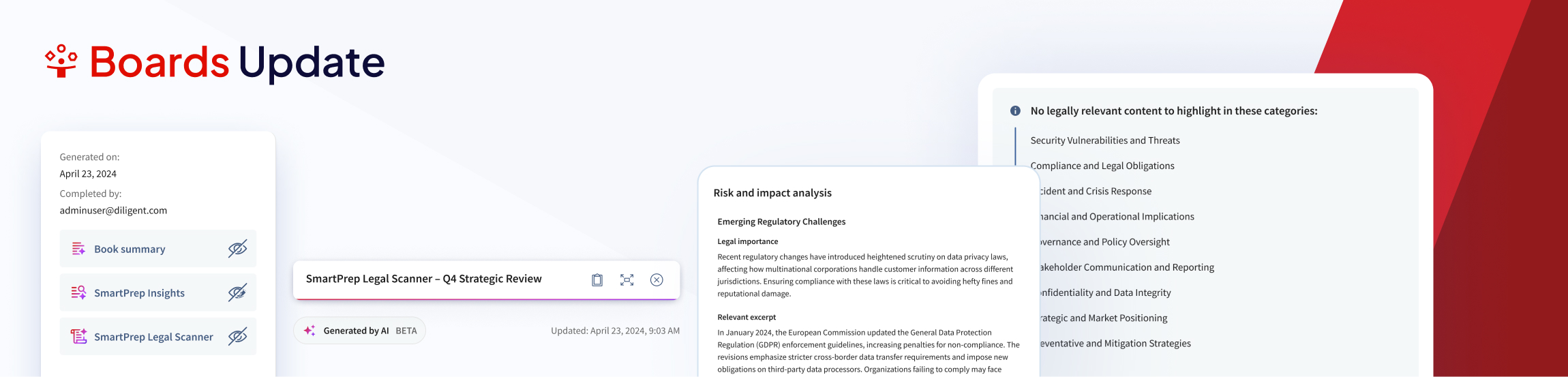Screen dimensions: 1568x377
Task: Click the adminuser@diligent.com email address
Action: (x=113, y=210)
